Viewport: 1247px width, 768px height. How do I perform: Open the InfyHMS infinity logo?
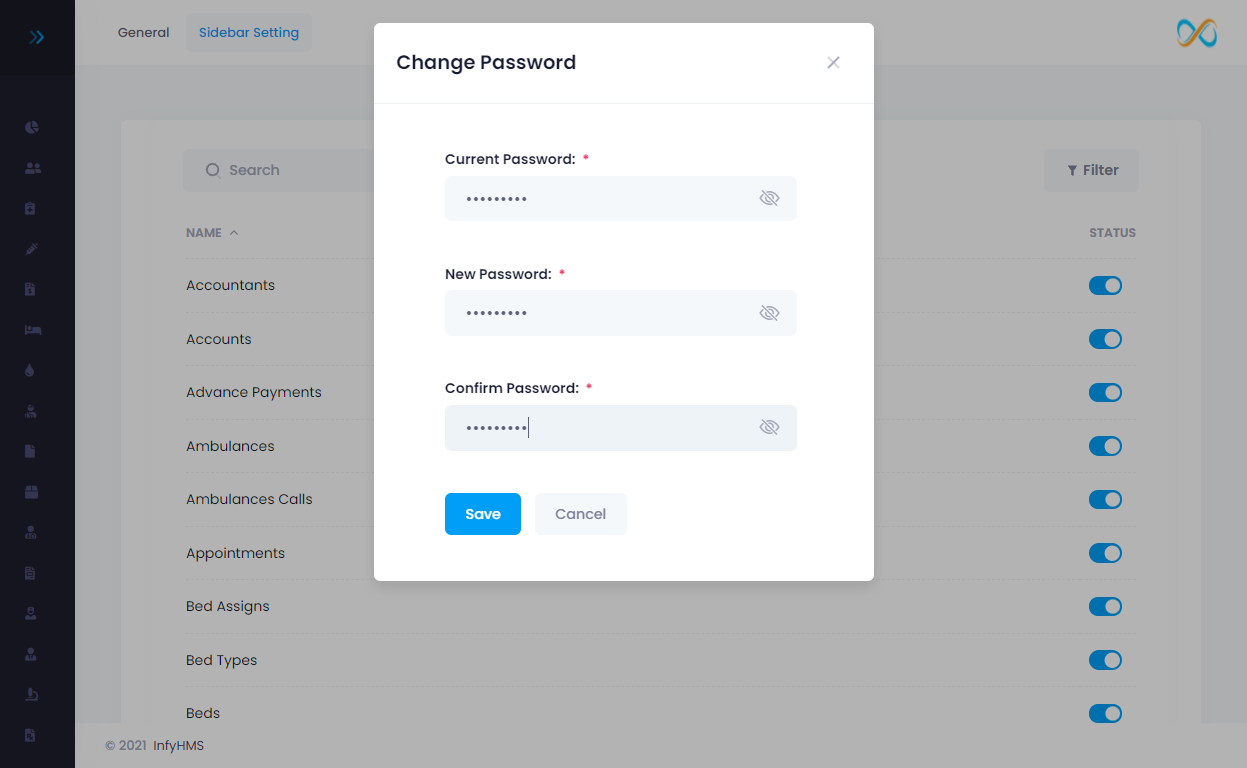pyautogui.click(x=1196, y=33)
